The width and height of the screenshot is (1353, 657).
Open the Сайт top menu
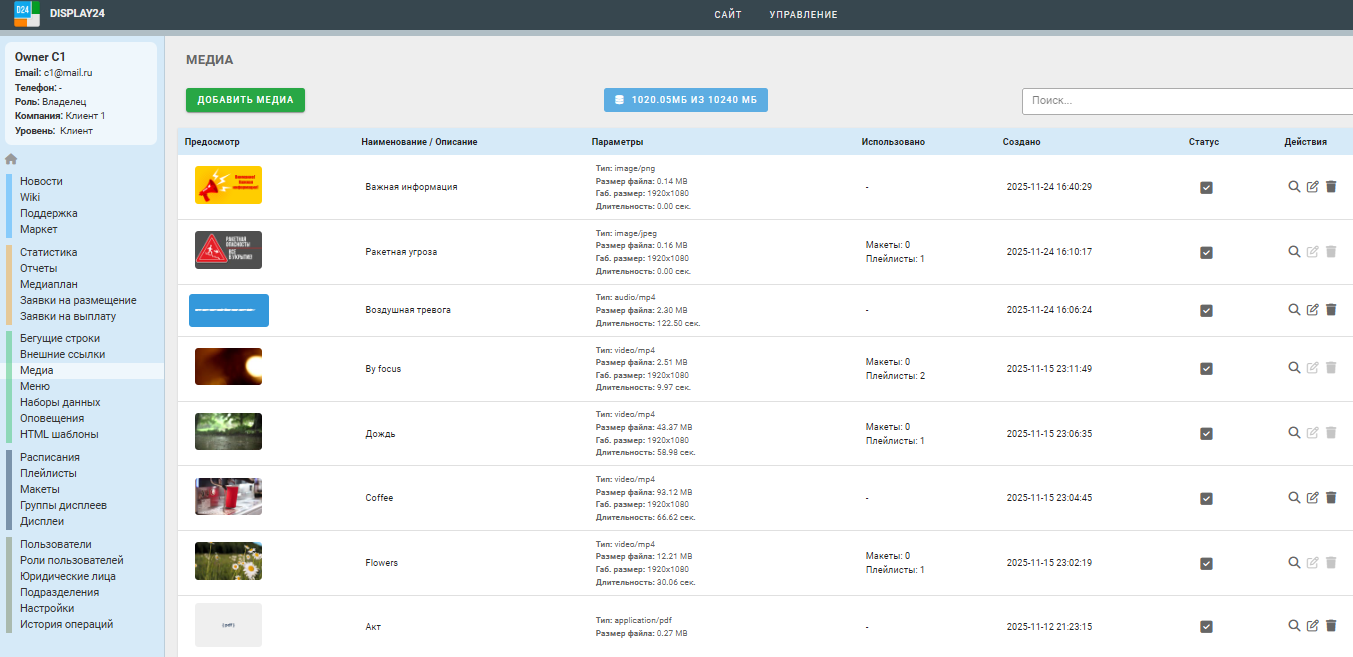[728, 15]
